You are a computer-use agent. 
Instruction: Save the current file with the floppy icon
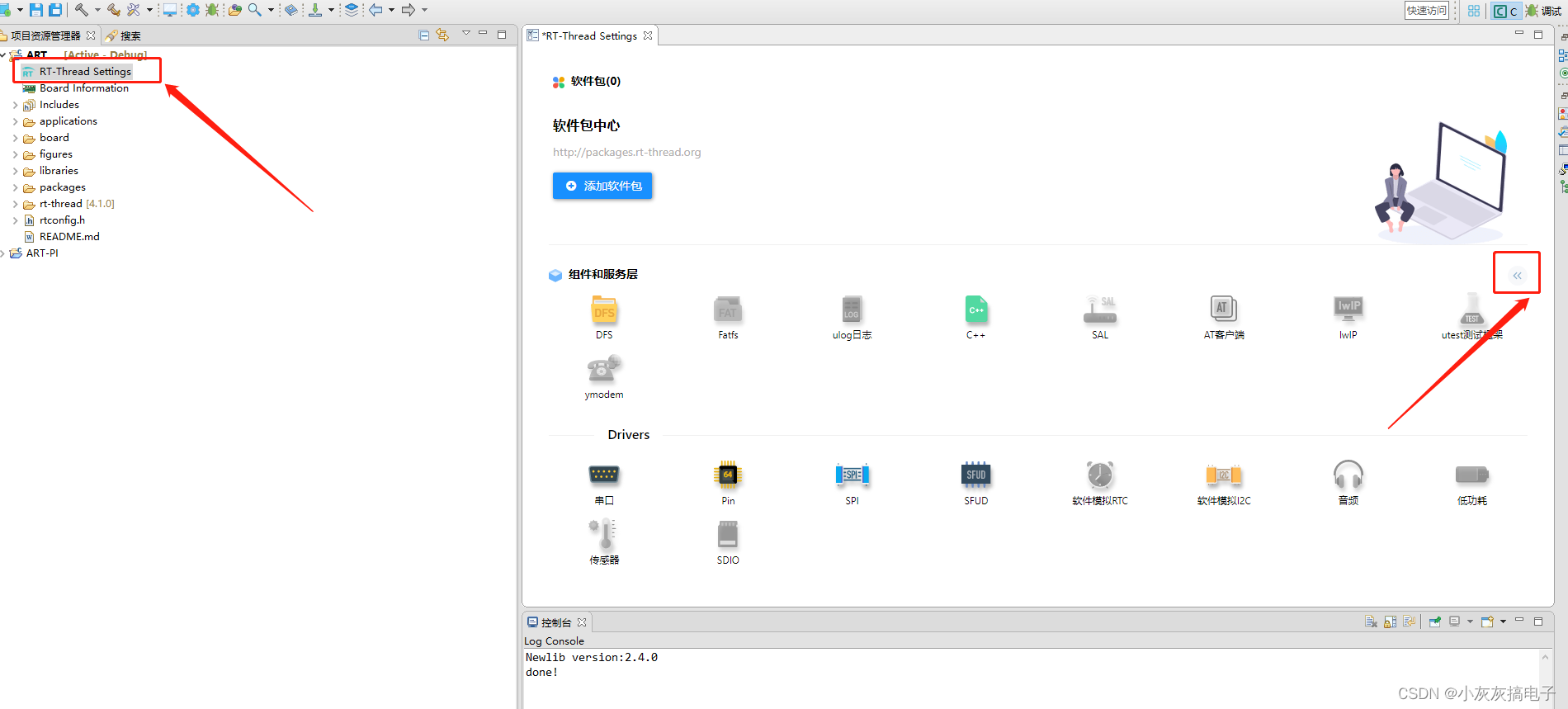tap(36, 10)
